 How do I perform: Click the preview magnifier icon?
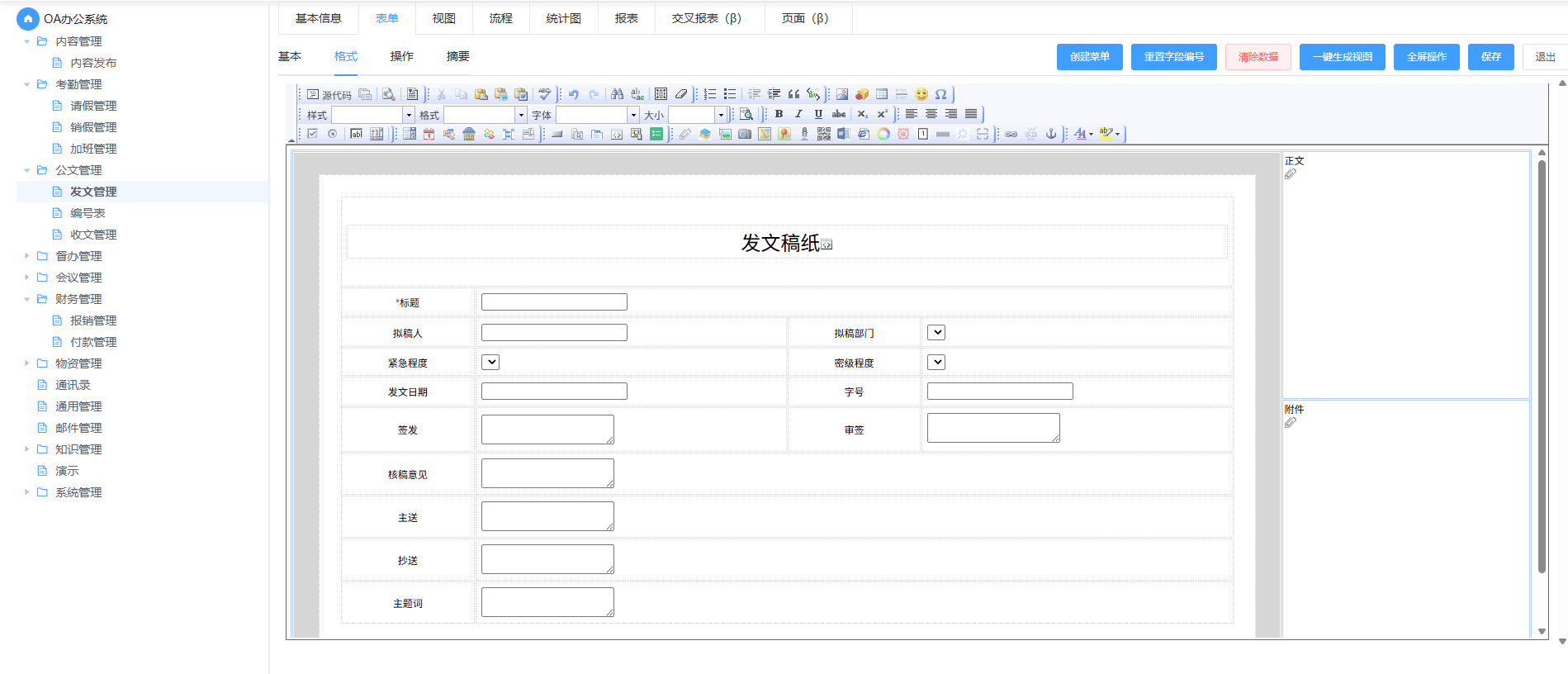click(x=388, y=94)
